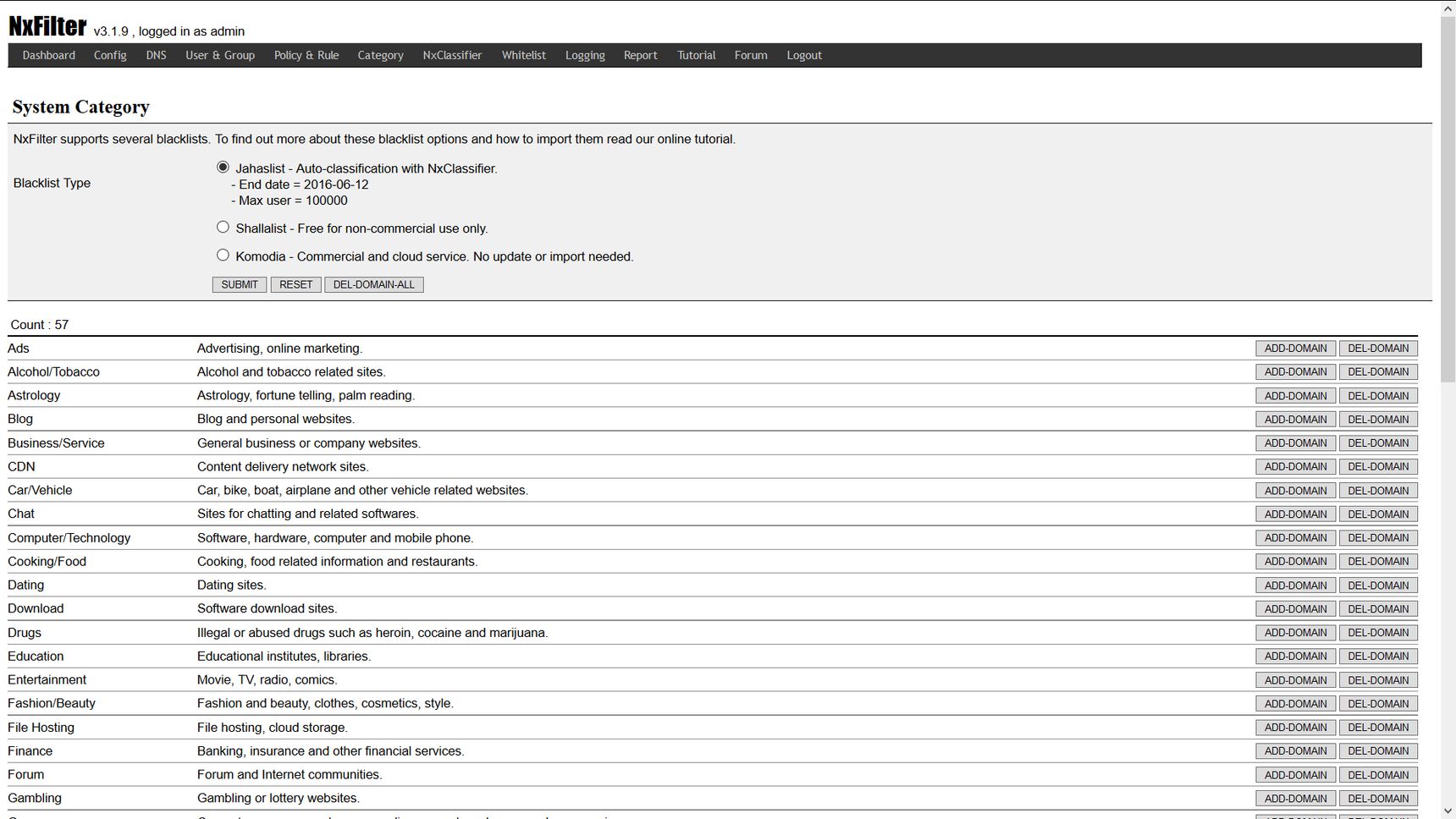This screenshot has height=819, width=1456.
Task: Visit the Forum navbar link
Action: pos(751,55)
